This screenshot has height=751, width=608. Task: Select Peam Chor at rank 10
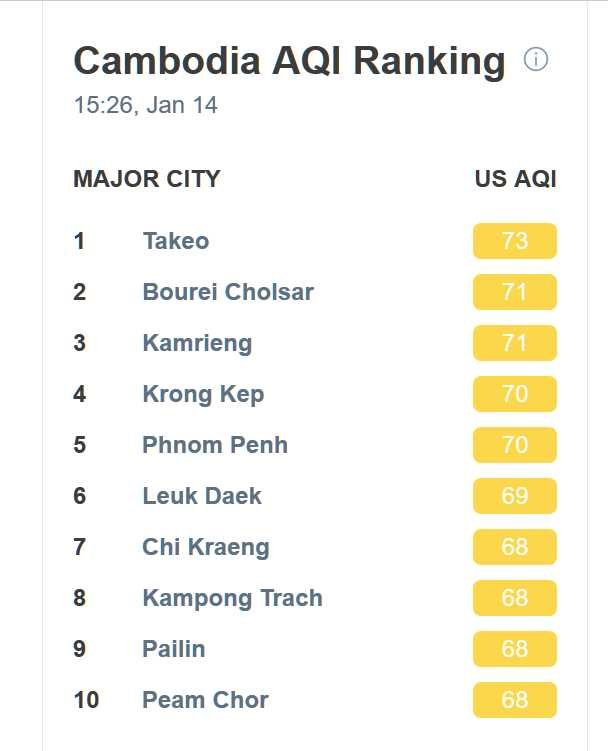[x=206, y=700]
